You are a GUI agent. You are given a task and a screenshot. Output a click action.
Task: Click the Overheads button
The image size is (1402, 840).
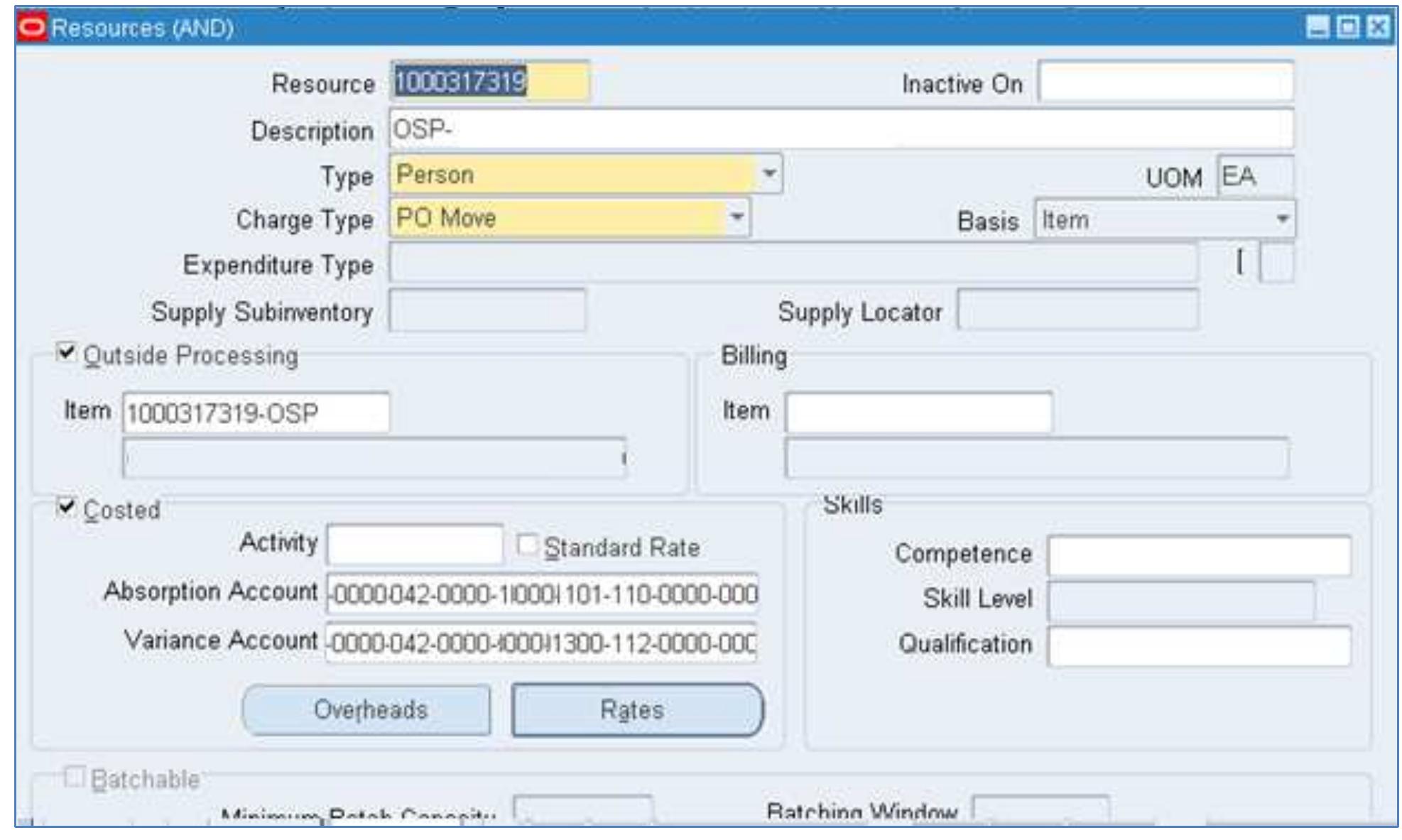[x=366, y=709]
